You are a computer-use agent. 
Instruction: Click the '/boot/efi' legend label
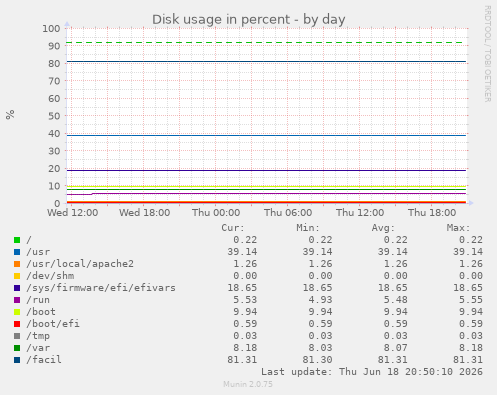point(53,324)
